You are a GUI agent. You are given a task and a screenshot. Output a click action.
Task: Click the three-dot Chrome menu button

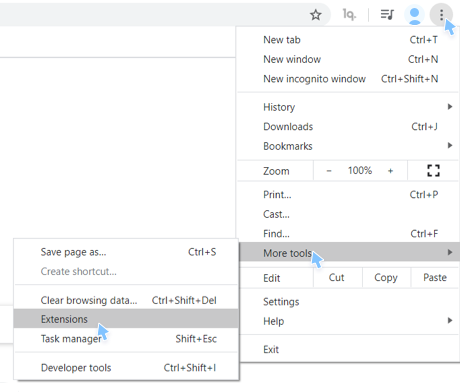coord(441,15)
